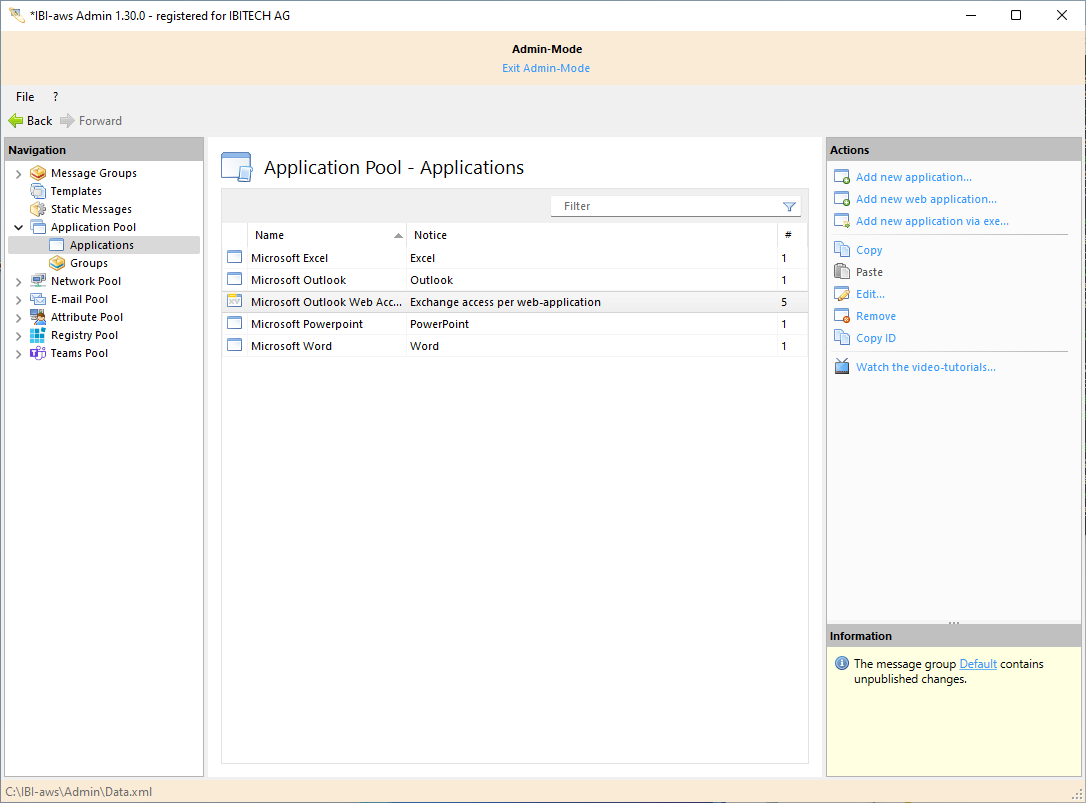The image size is (1086, 803).
Task: Click the Microsoft Outlook Web Access row icon
Action: point(235,302)
